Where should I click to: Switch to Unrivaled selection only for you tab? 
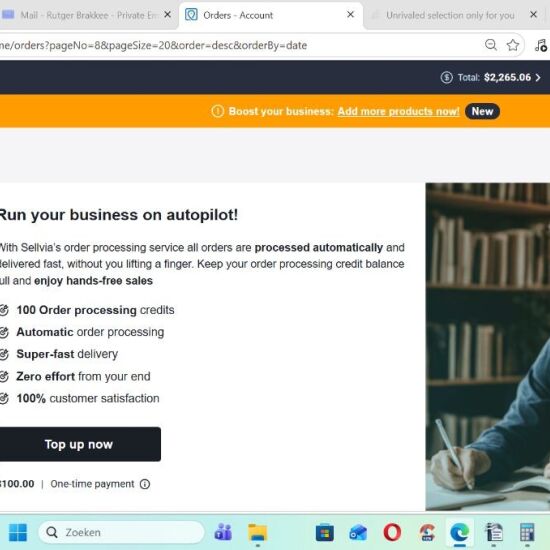450,15
